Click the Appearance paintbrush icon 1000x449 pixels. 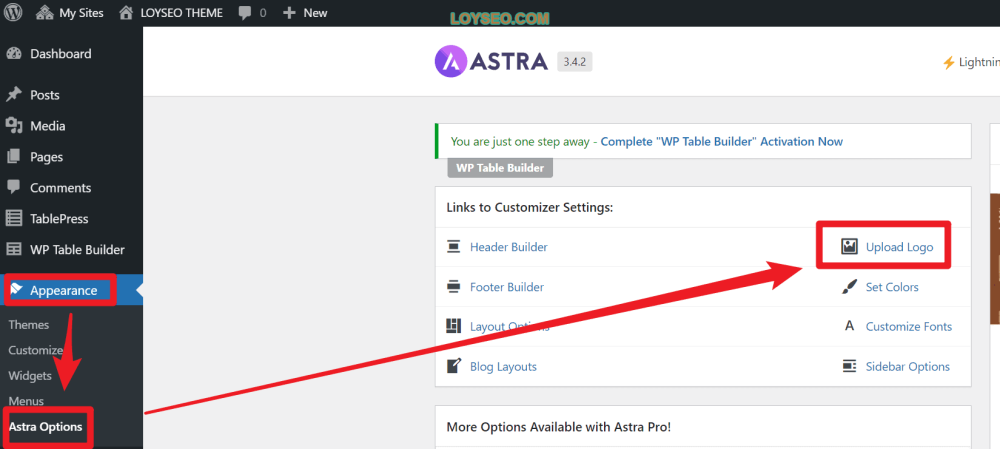[x=17, y=290]
